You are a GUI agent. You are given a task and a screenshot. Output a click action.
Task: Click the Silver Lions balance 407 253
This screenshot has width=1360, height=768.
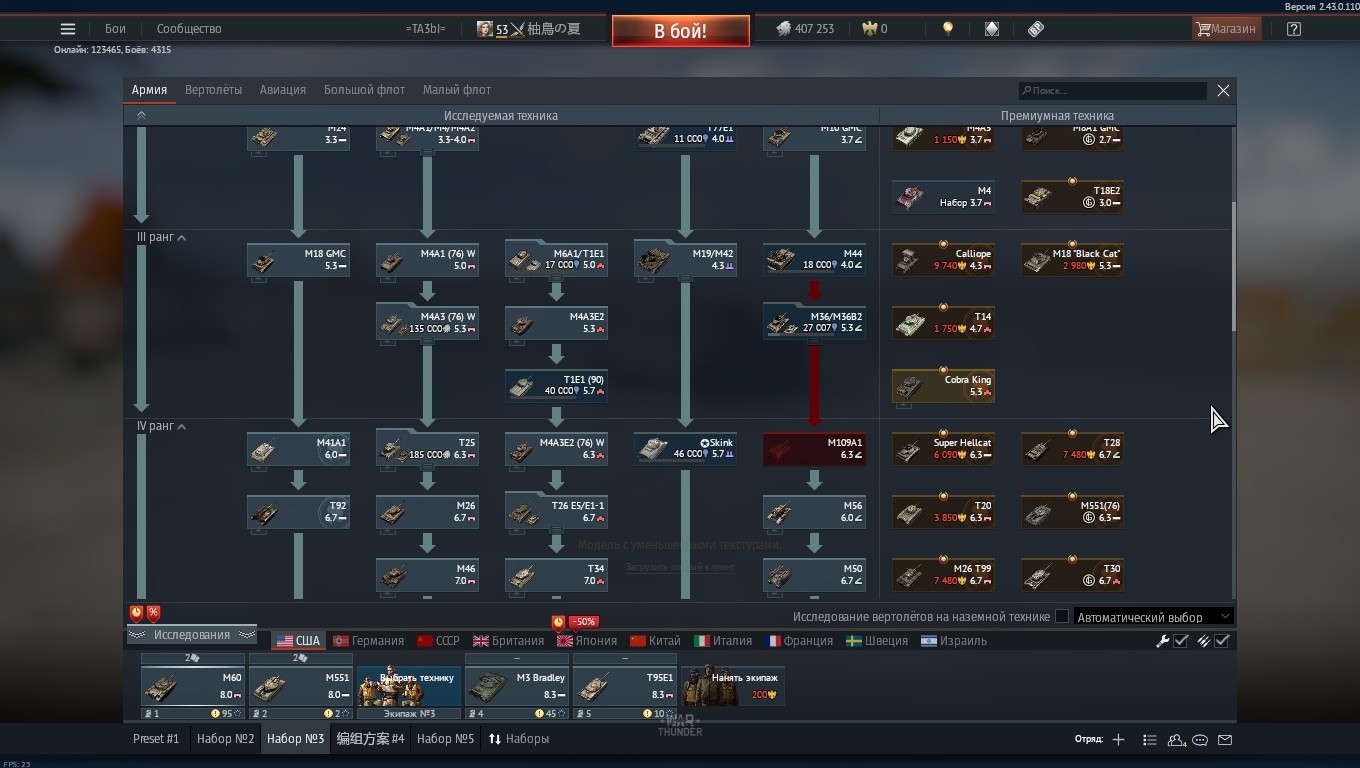pos(805,29)
